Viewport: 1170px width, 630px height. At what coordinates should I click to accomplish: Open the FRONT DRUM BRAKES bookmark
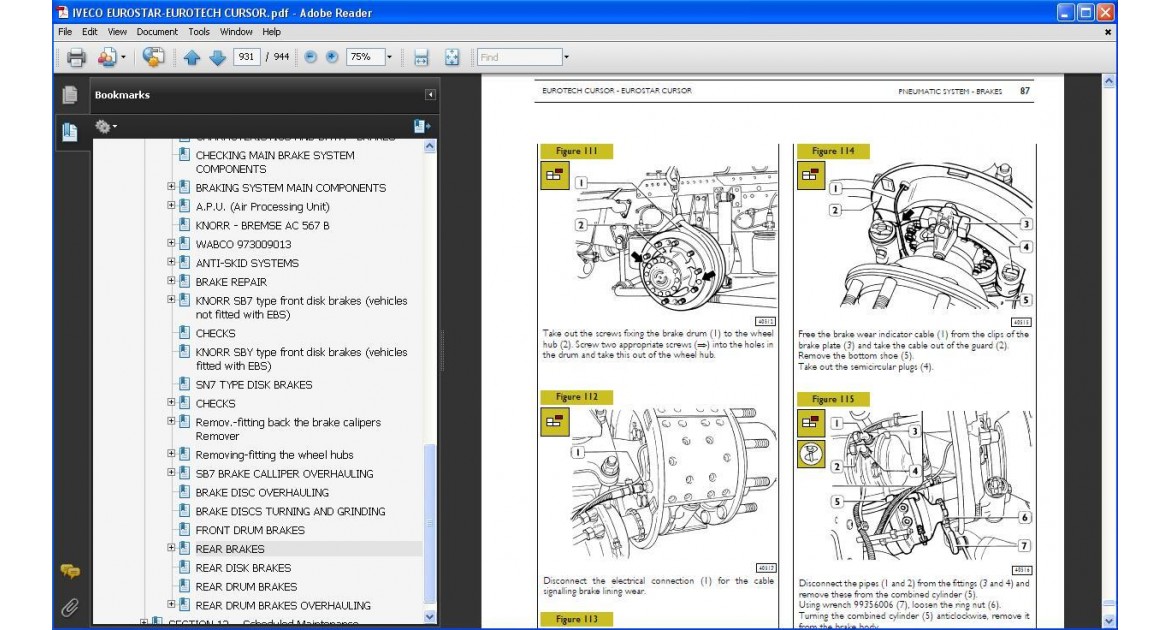250,530
